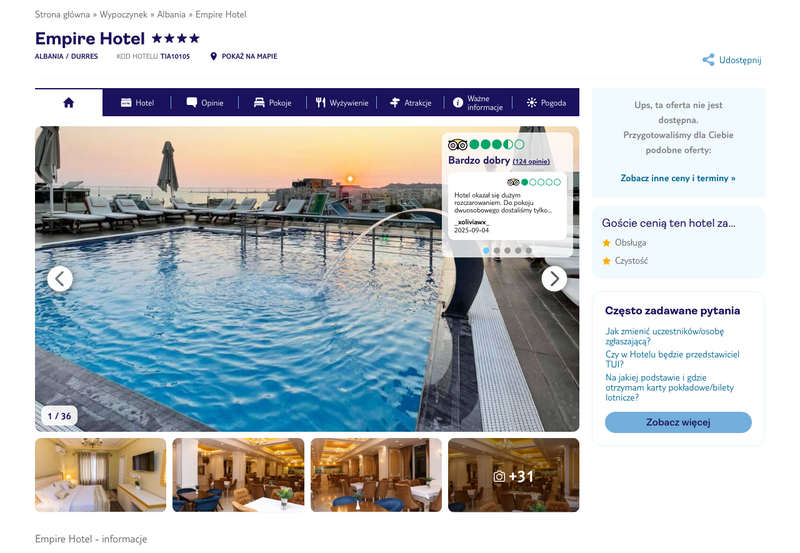Click the map pin Pokaż na mapie

(214, 56)
